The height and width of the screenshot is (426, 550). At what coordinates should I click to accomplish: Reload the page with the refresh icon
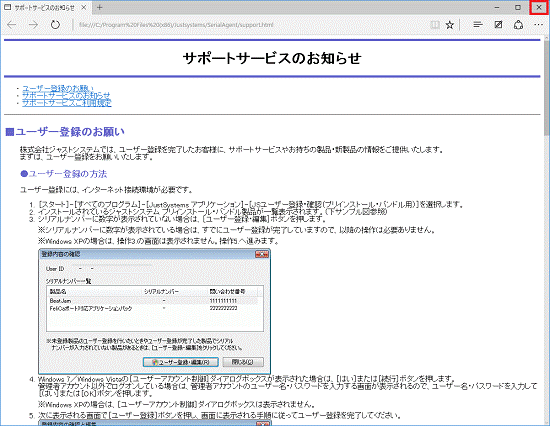[x=55, y=25]
